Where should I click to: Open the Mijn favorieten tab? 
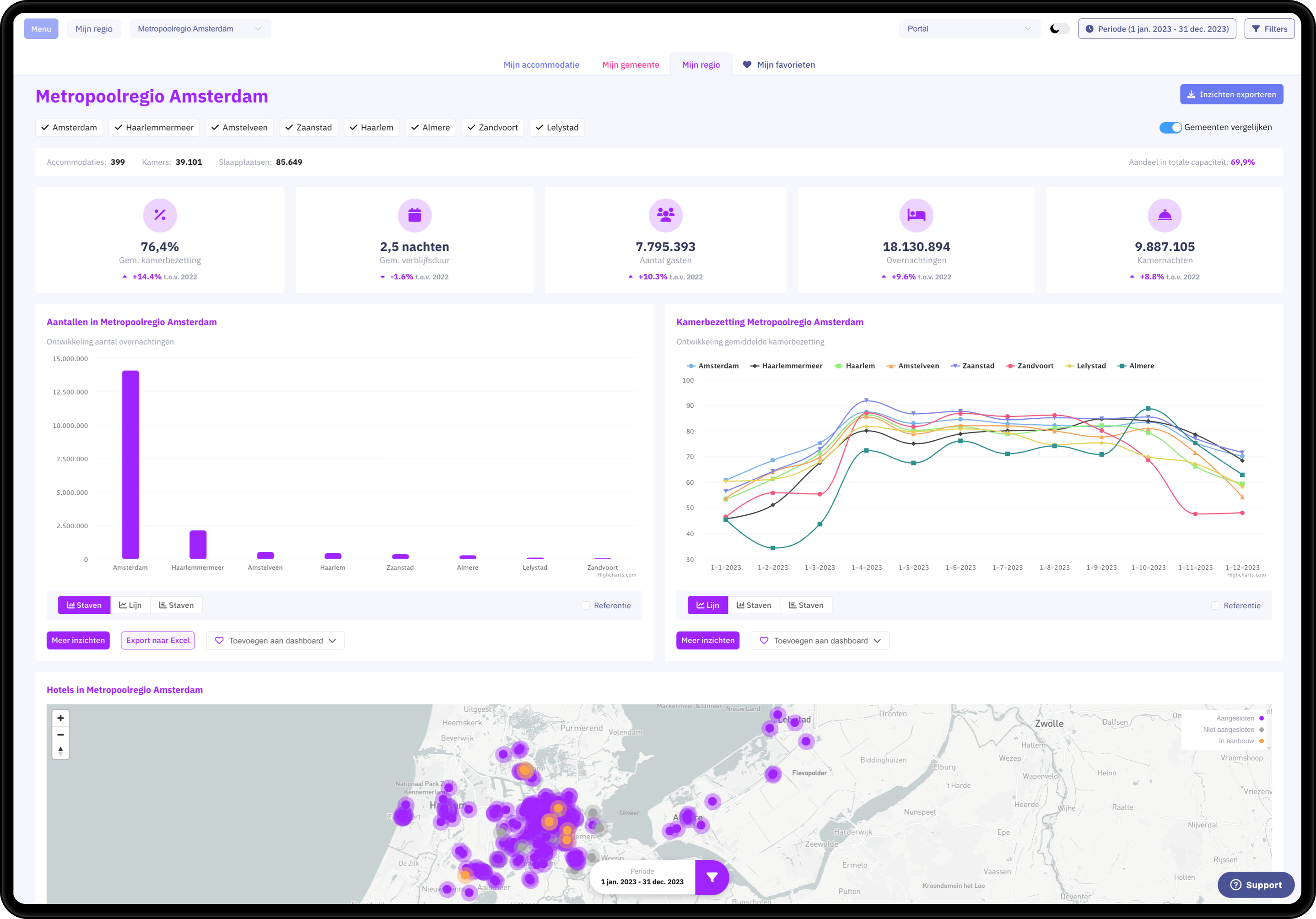coord(779,65)
